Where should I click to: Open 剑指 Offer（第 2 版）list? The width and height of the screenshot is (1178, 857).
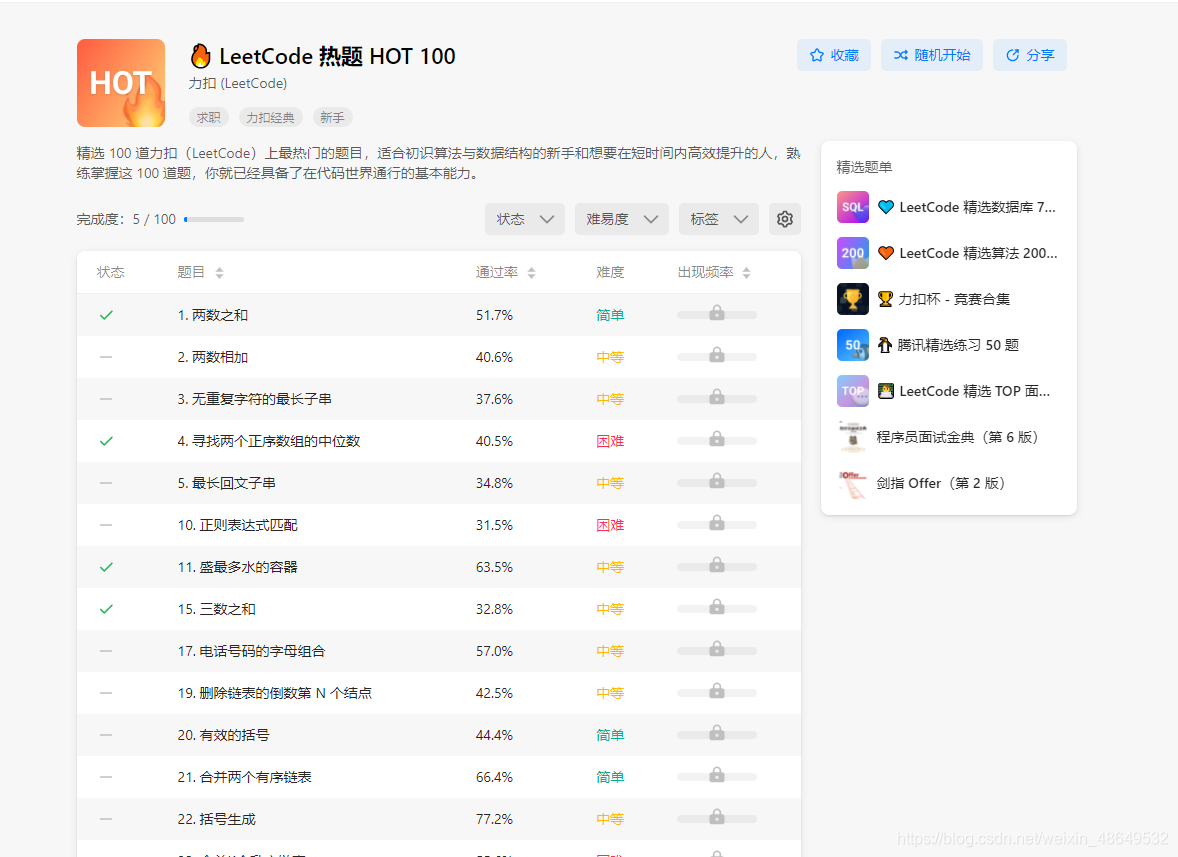[x=941, y=483]
